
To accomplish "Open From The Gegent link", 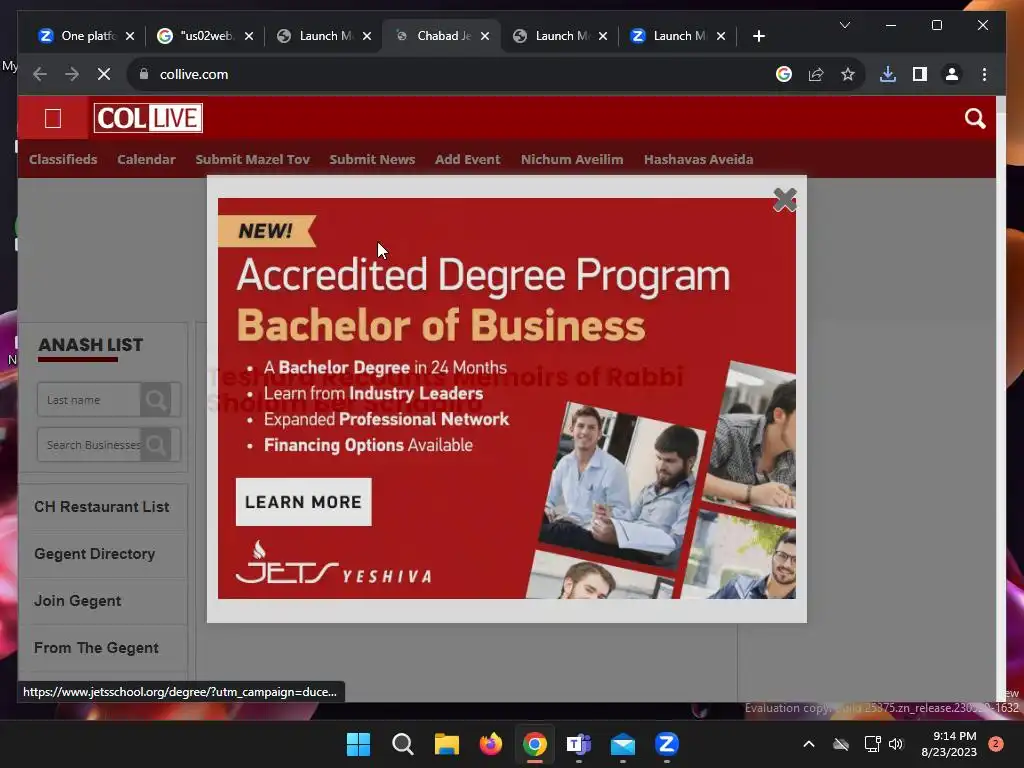I will click(x=96, y=648).
